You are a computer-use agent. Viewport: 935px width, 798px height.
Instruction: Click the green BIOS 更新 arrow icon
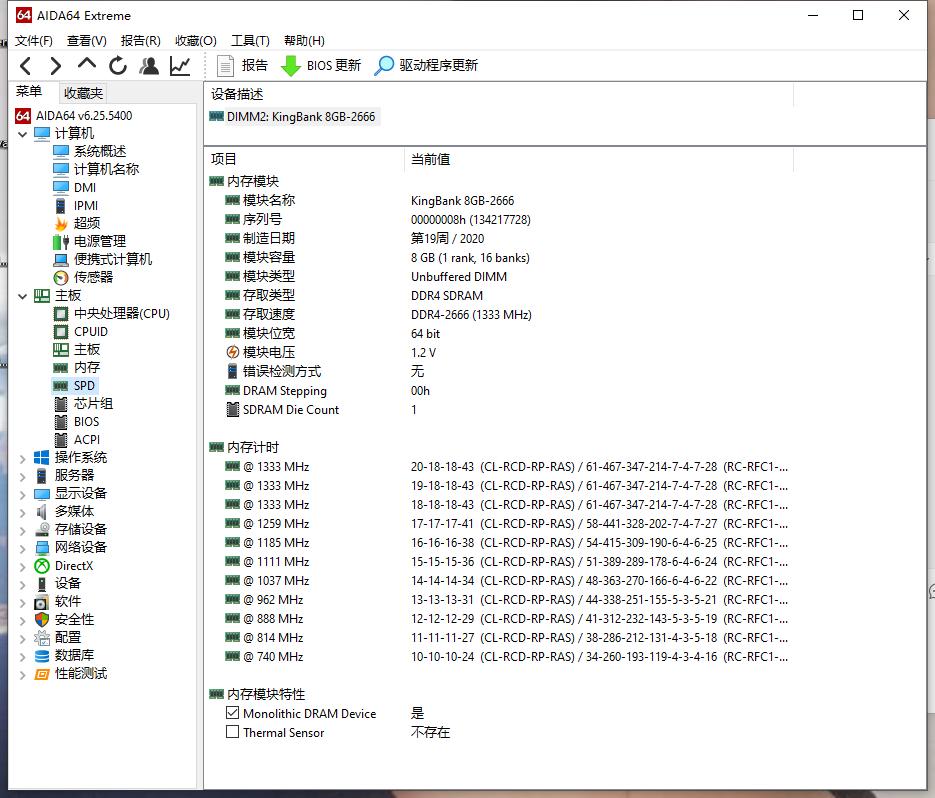click(x=290, y=66)
